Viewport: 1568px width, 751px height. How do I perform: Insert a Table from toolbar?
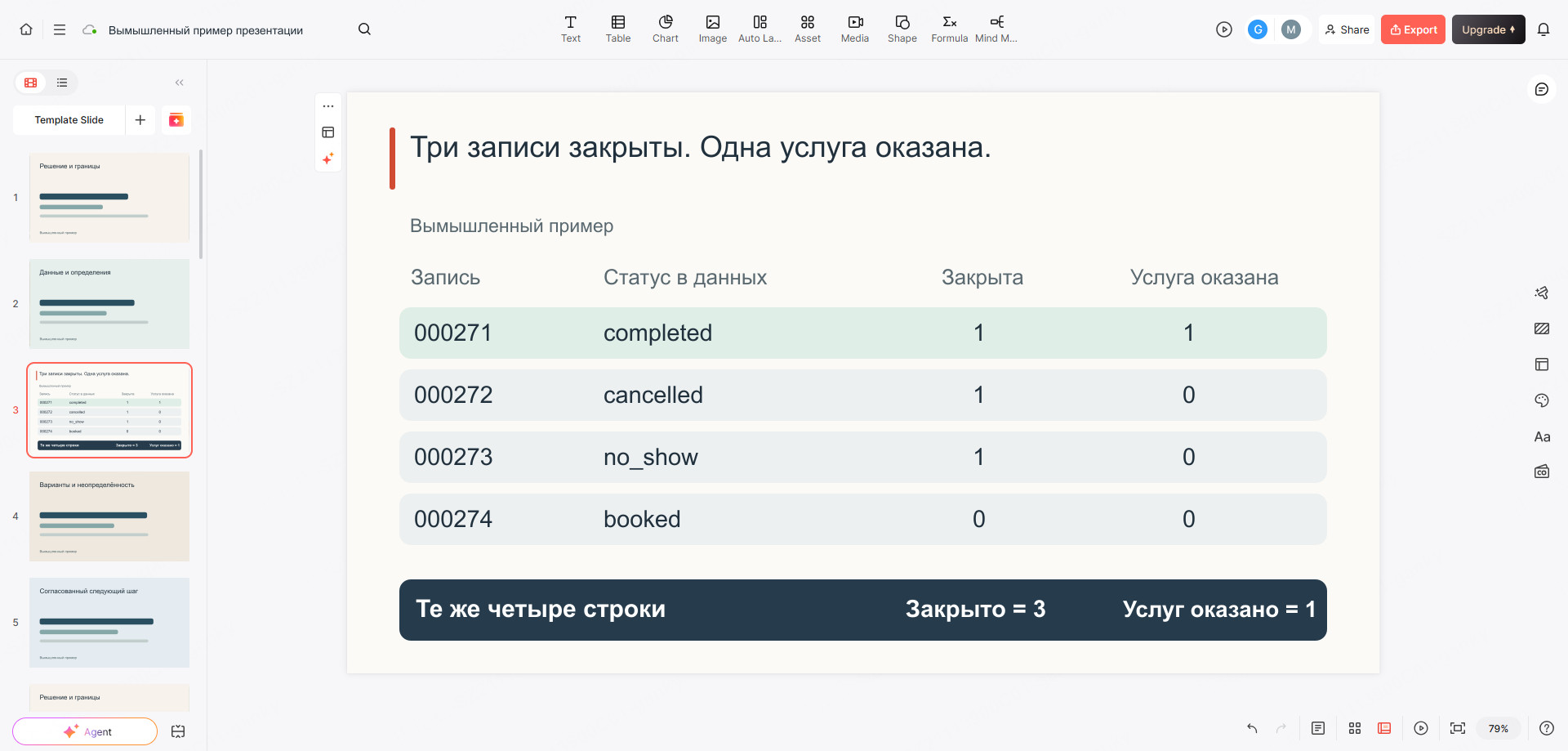[x=618, y=29]
